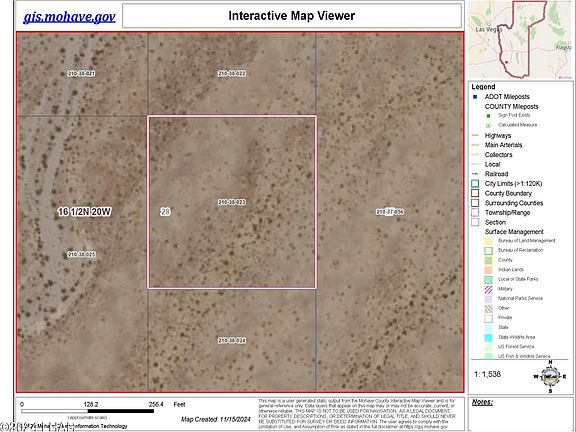This screenshot has width=576, height=432.
Task: Click the Calculated Measure milepost icon
Action: click(x=489, y=125)
